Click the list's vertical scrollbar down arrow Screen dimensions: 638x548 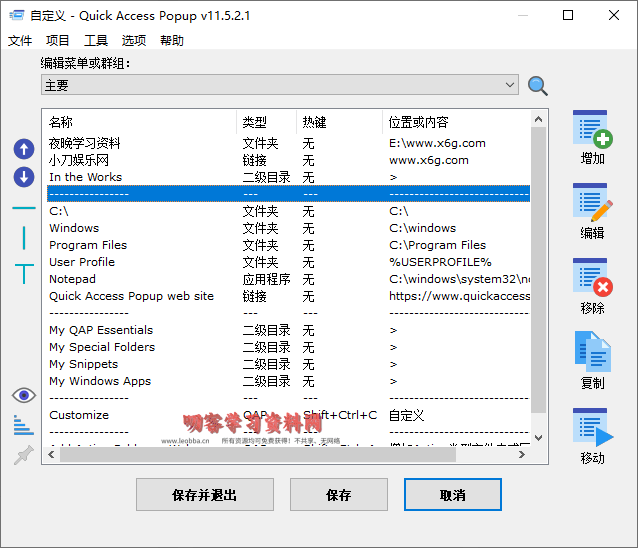pyautogui.click(x=539, y=437)
